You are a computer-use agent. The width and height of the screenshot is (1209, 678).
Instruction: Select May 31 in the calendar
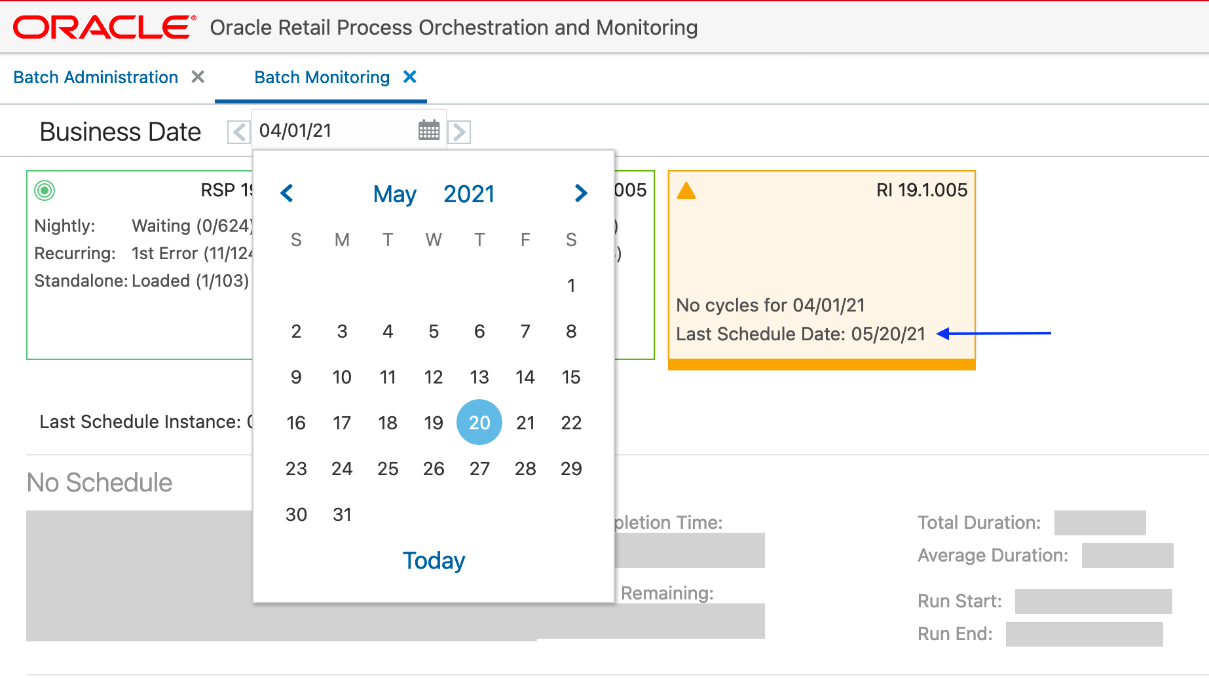342,514
